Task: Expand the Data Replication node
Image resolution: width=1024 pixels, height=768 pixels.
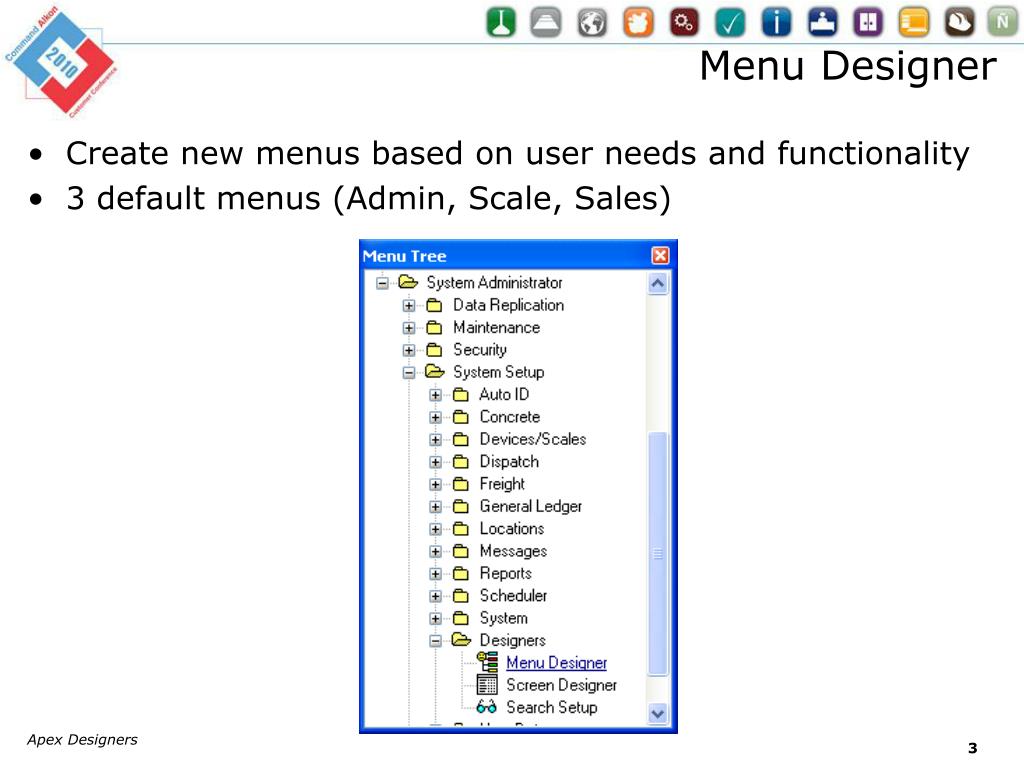Action: 409,306
